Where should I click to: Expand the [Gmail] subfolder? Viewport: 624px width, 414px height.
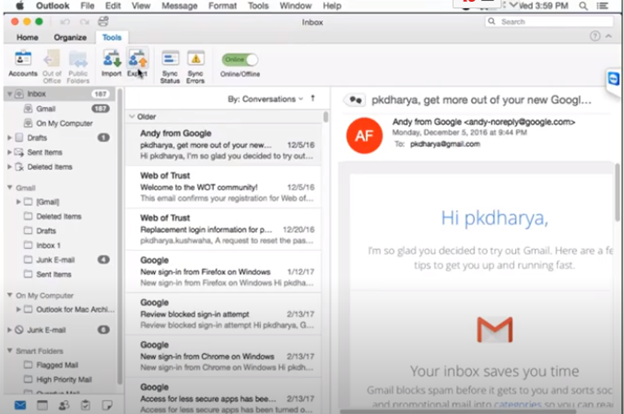pyautogui.click(x=18, y=202)
